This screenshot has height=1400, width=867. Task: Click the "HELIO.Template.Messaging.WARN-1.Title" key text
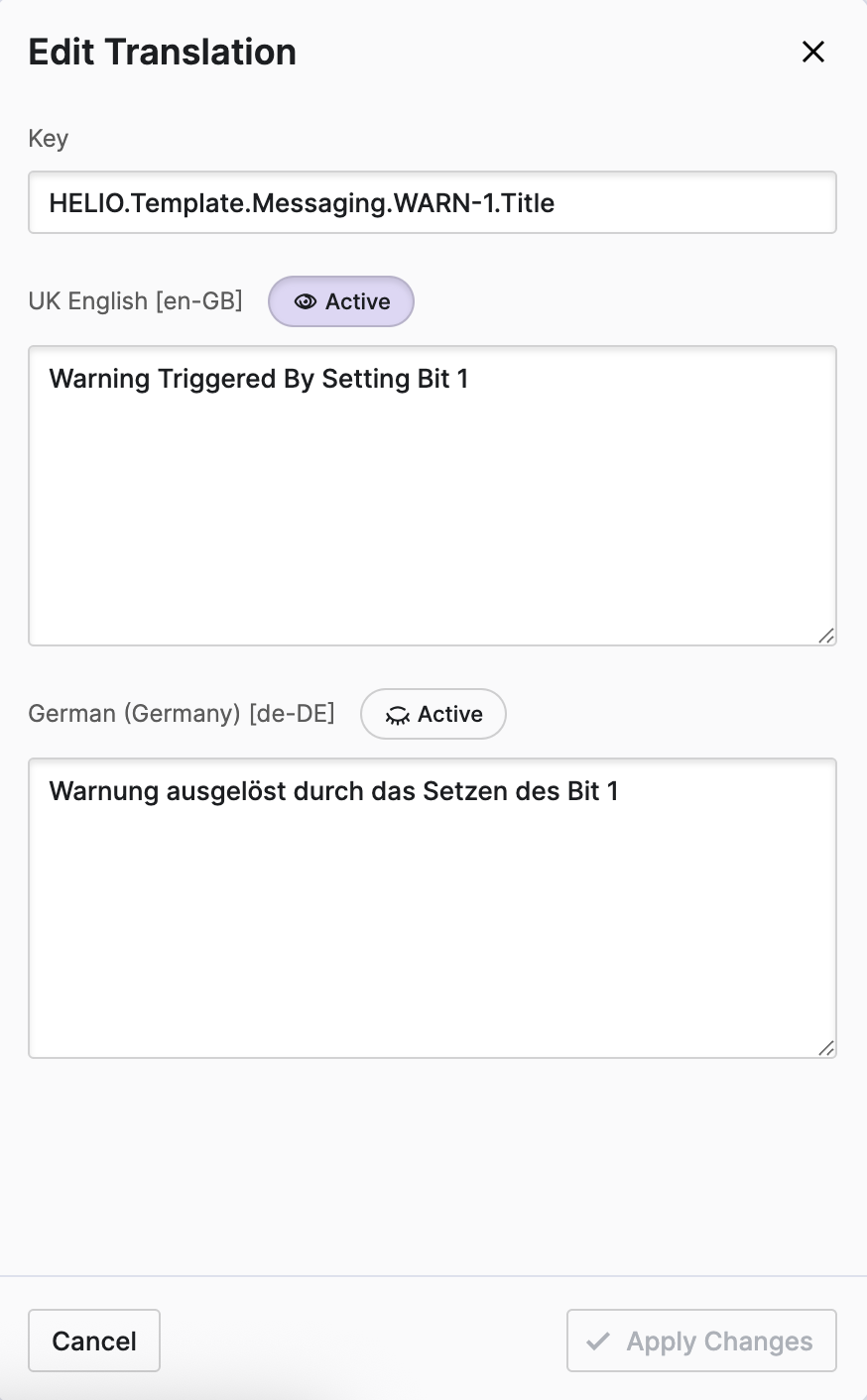[302, 203]
